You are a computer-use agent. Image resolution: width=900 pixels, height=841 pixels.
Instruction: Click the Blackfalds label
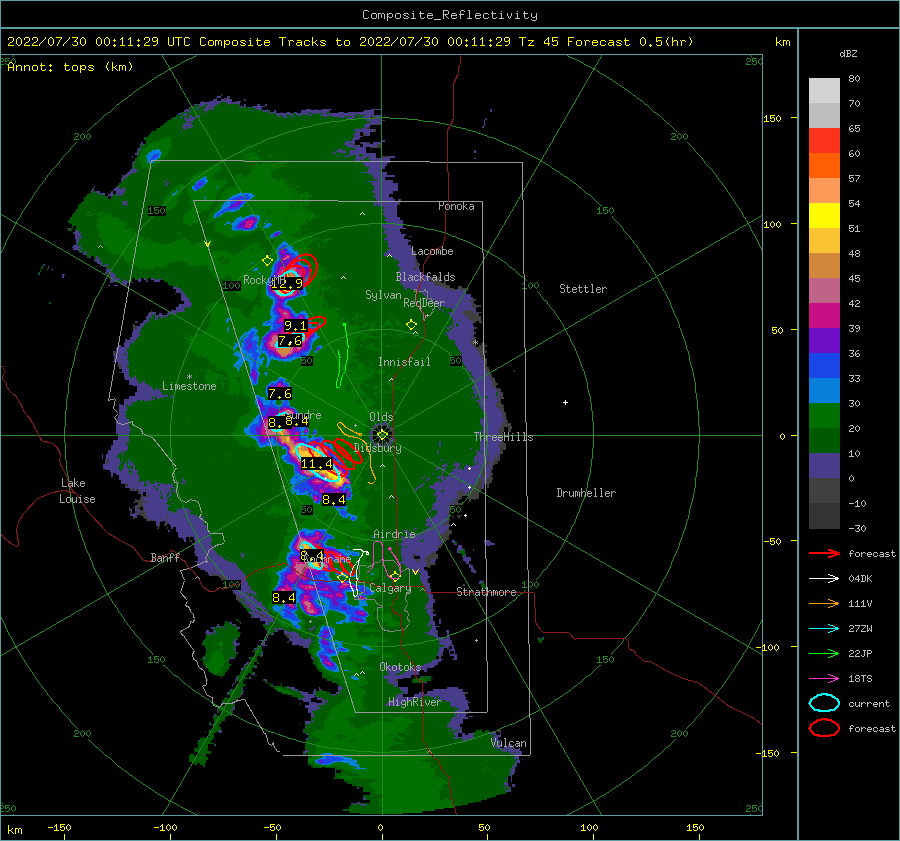tap(425, 277)
